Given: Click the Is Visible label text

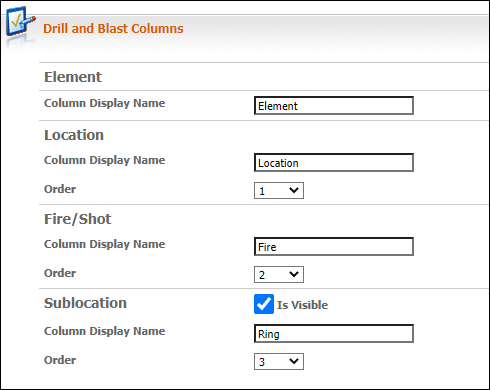Looking at the screenshot, I should coord(302,305).
